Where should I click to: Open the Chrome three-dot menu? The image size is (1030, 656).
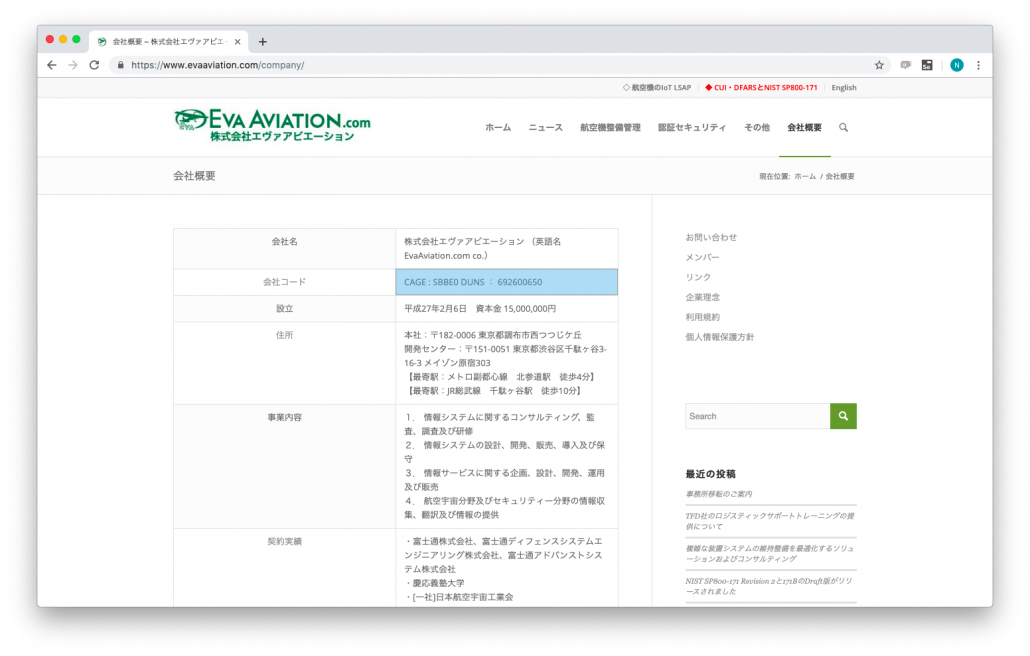[978, 65]
